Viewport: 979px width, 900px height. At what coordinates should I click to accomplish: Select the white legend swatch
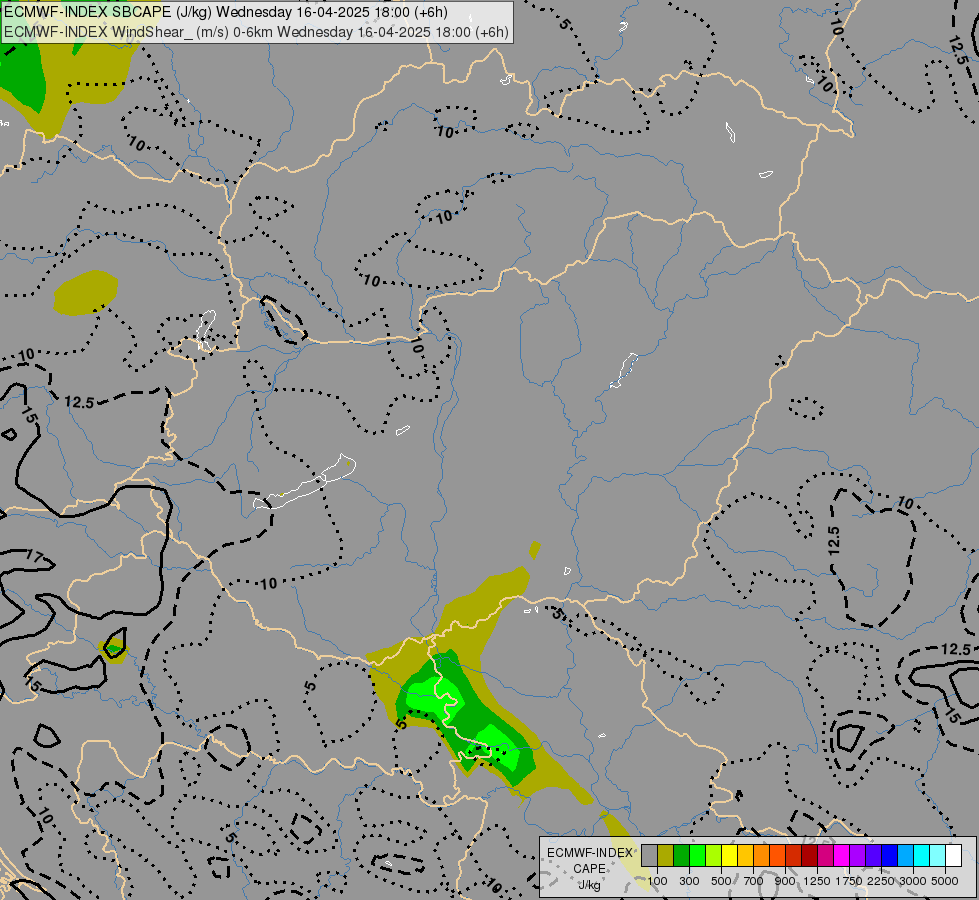[953, 856]
